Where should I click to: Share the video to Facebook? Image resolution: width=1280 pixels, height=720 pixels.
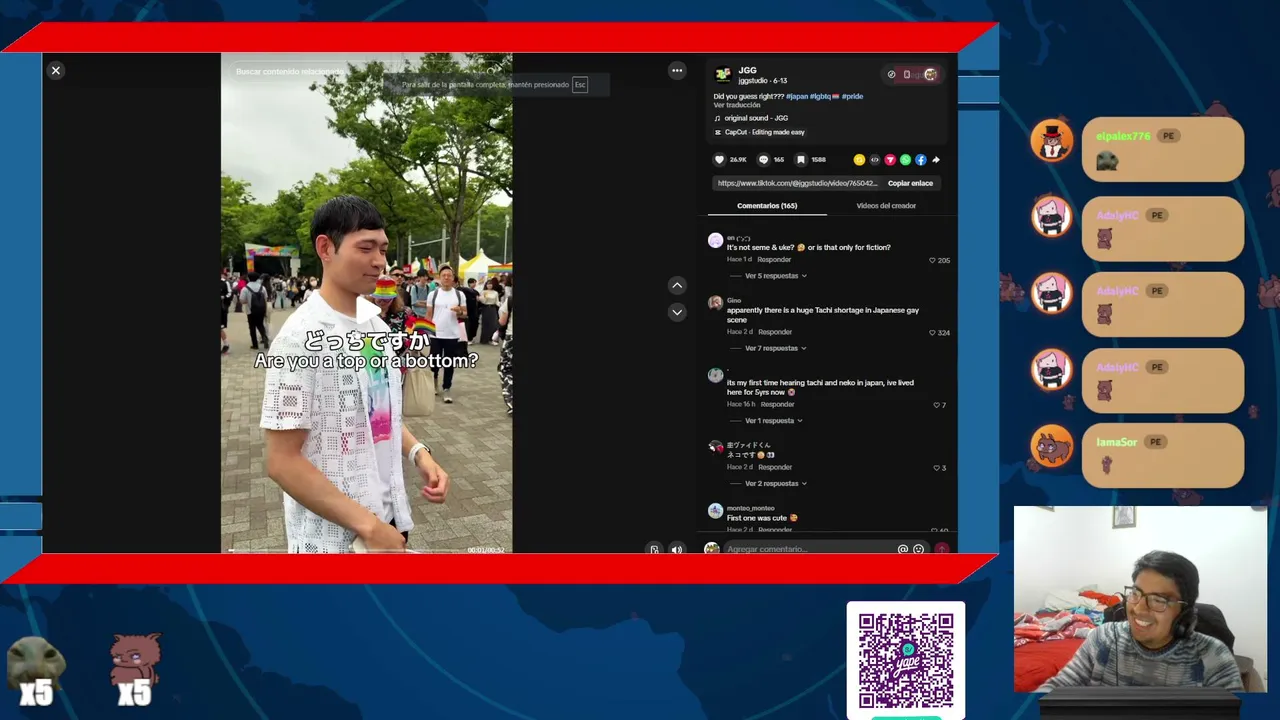[921, 160]
